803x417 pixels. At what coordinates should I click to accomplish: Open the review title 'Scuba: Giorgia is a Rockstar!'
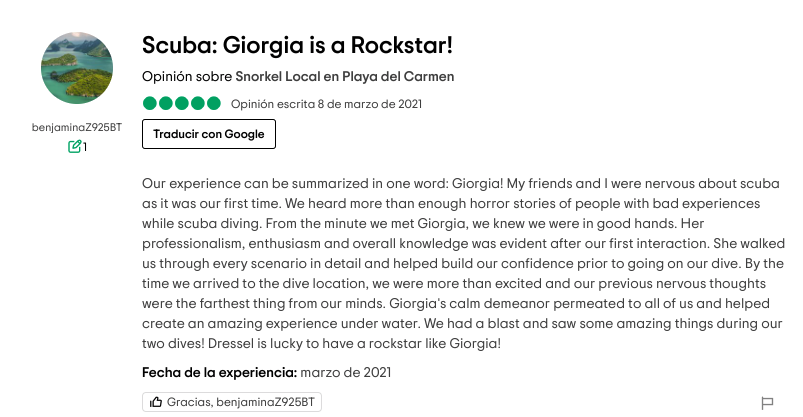click(x=297, y=45)
